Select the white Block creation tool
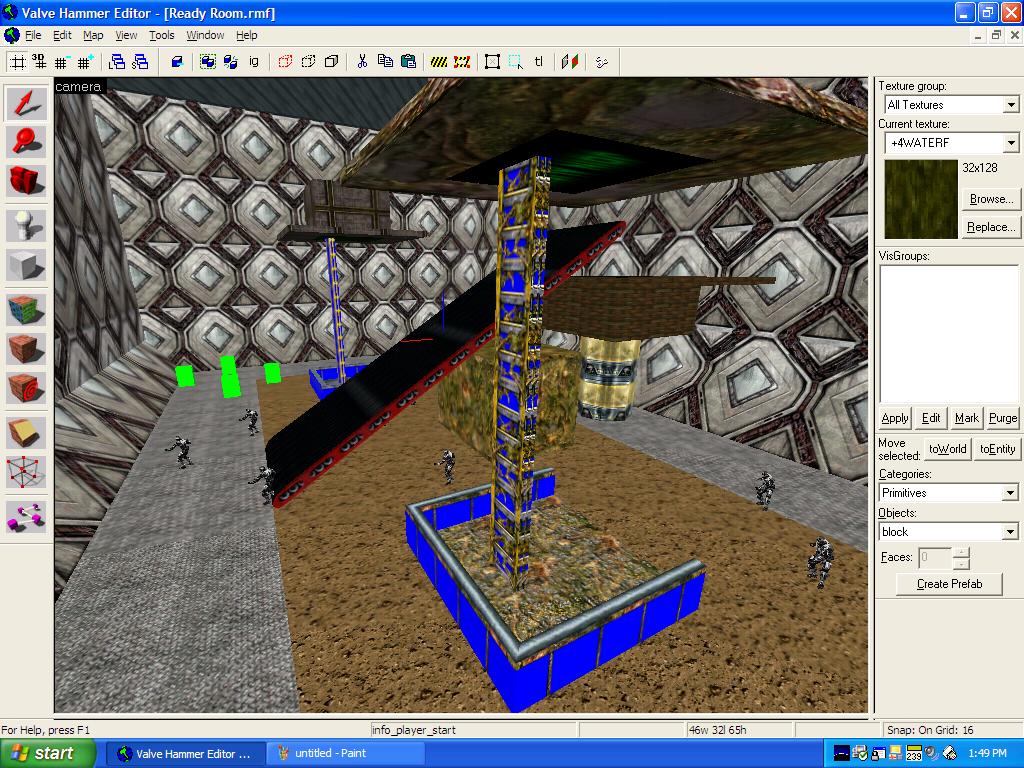Image resolution: width=1024 pixels, height=768 pixels. (26, 264)
